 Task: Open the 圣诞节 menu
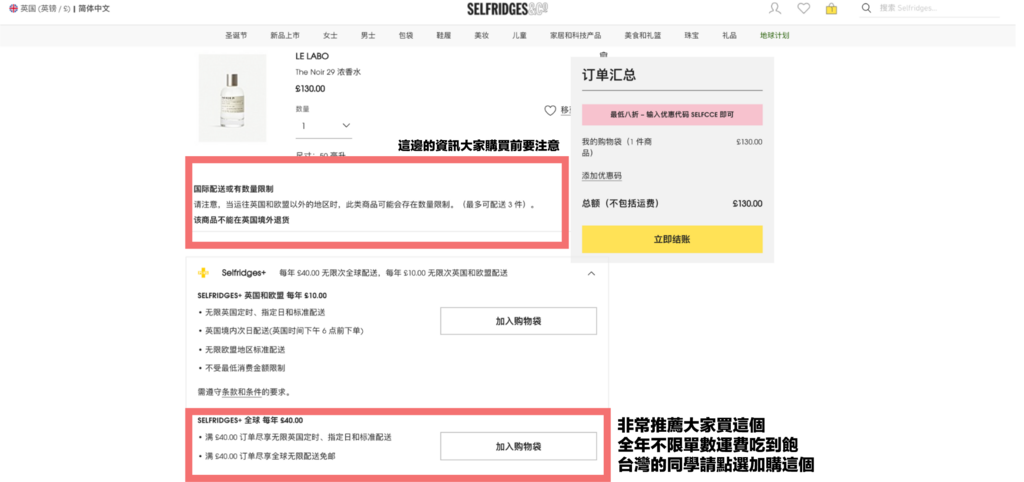point(236,36)
